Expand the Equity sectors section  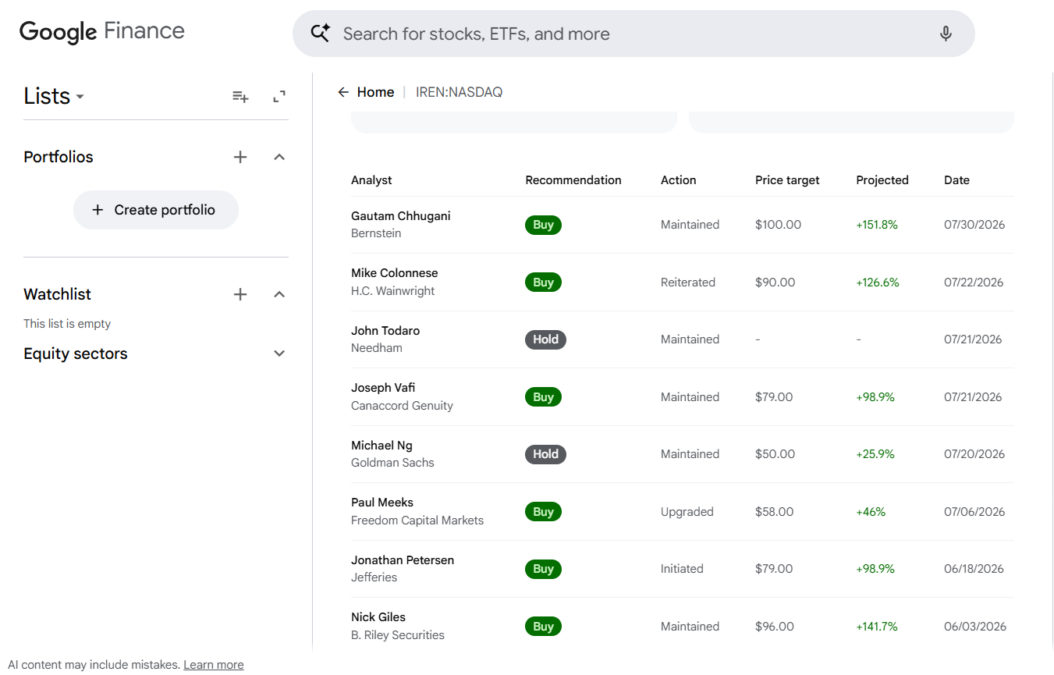(x=279, y=354)
